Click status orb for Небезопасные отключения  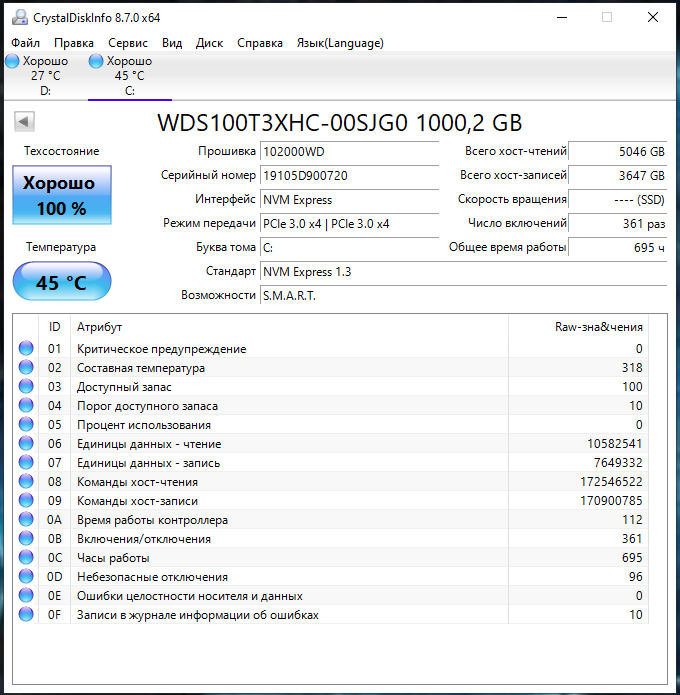26,576
